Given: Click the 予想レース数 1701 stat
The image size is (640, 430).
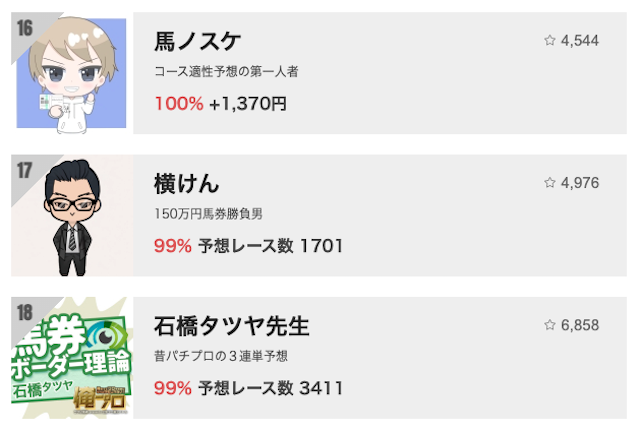Looking at the screenshot, I should tap(248, 245).
